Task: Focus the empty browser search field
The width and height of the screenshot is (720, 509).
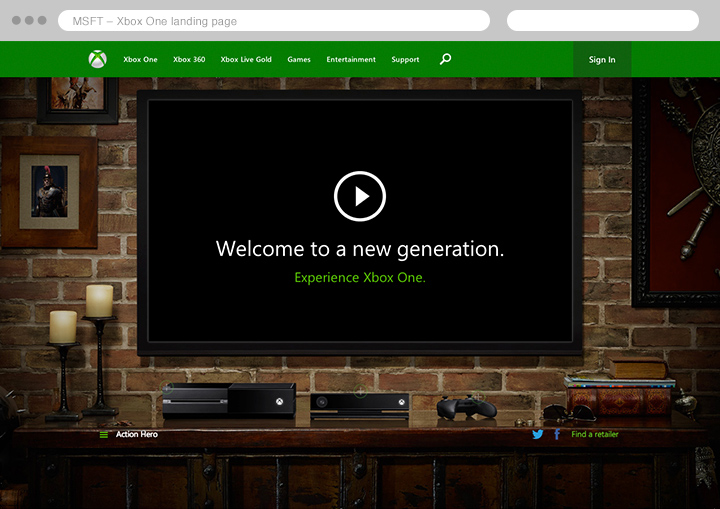Action: point(603,21)
